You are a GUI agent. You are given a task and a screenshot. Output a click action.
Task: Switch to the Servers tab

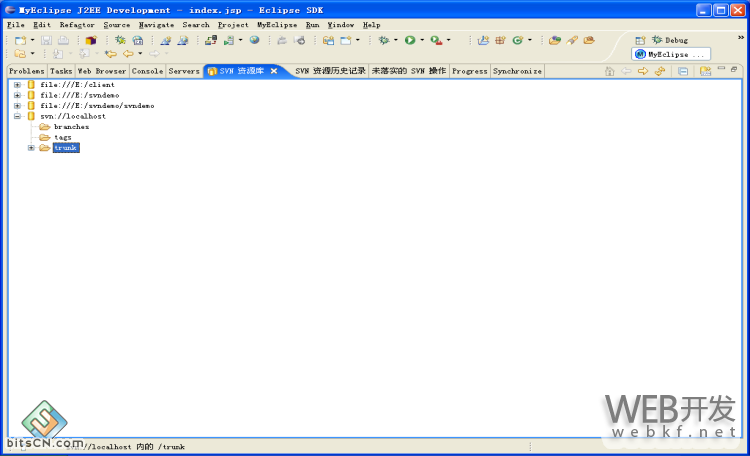pos(184,71)
